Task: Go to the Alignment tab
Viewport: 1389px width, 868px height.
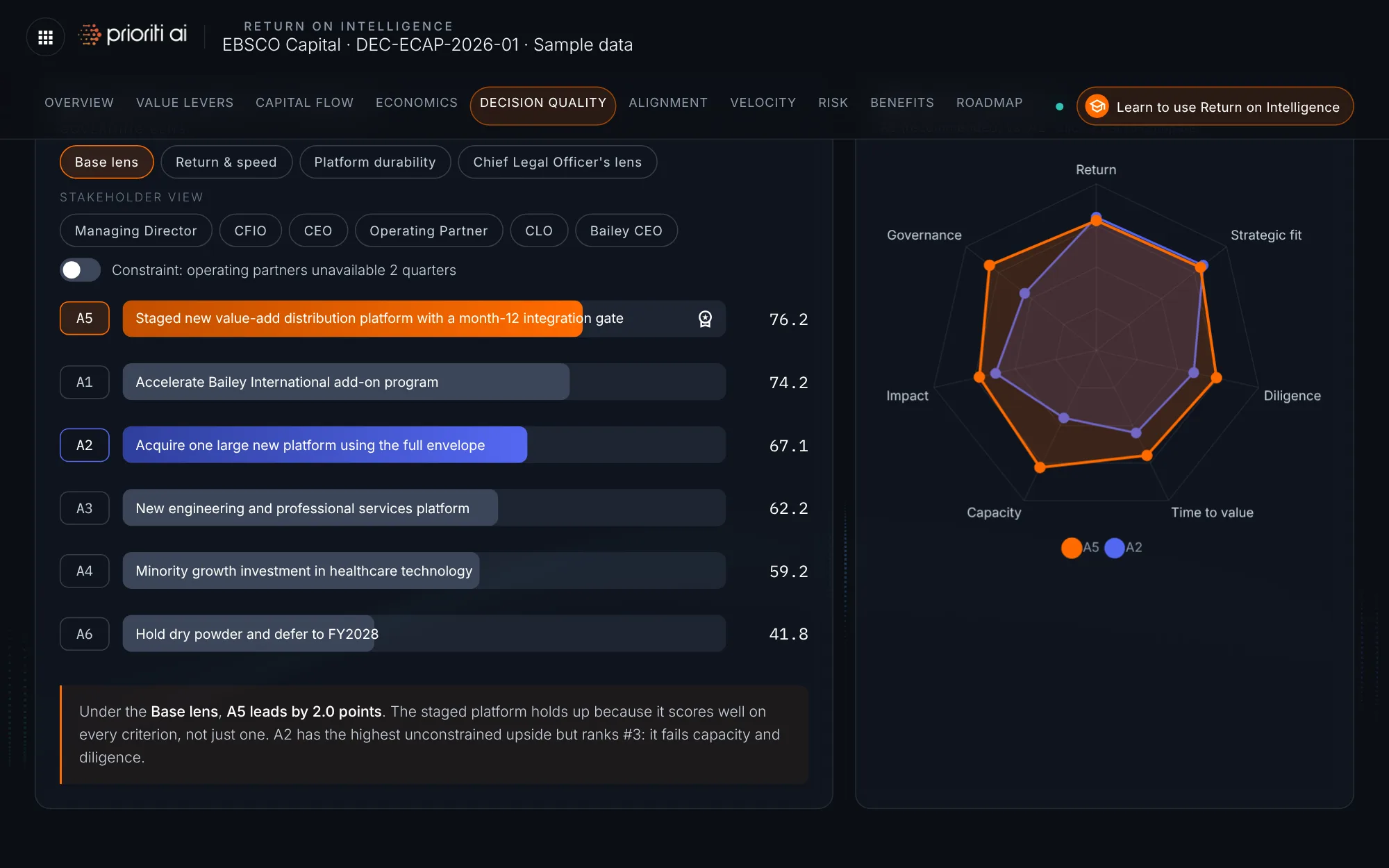Action: coord(668,103)
